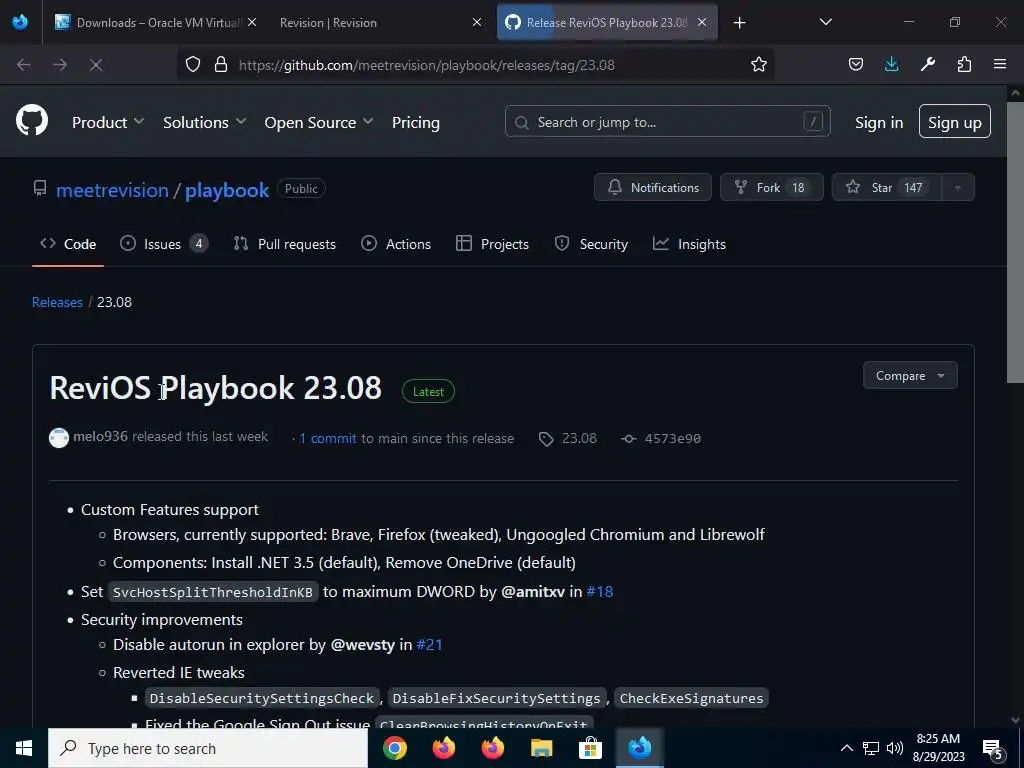Open pull request #21 link
Screen dimensions: 1024x768
point(429,645)
